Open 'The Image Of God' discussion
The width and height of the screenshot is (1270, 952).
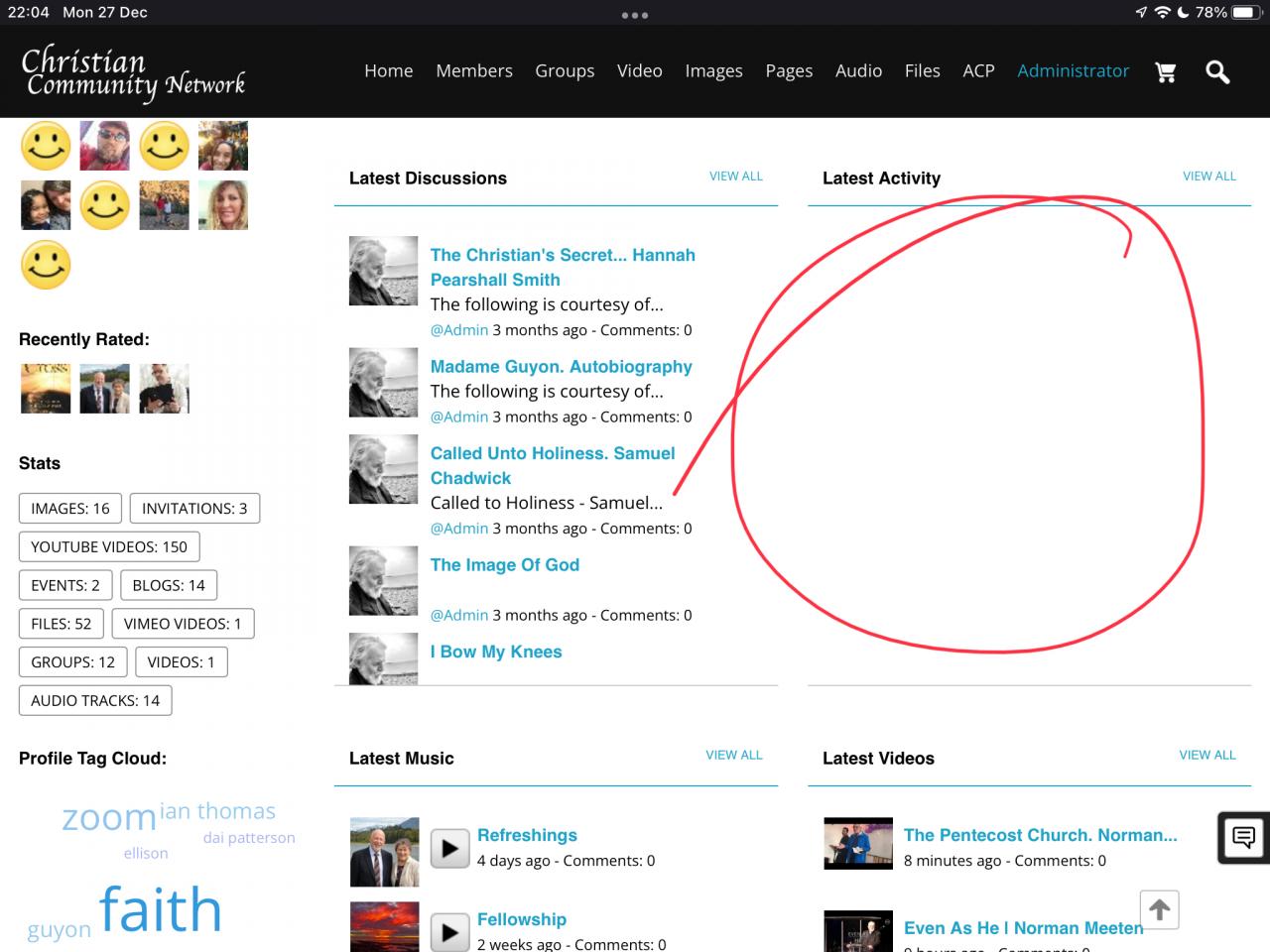(505, 564)
